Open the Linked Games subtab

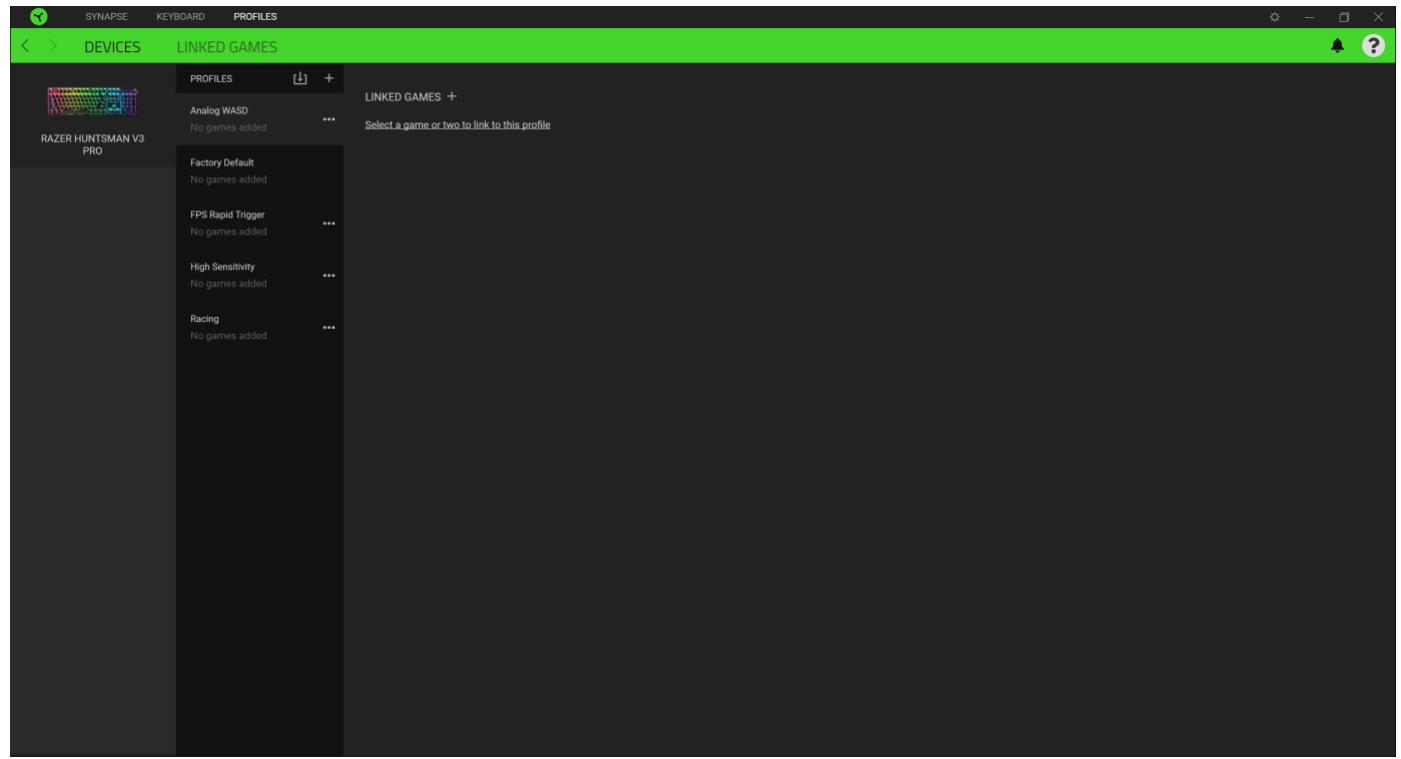(x=227, y=47)
